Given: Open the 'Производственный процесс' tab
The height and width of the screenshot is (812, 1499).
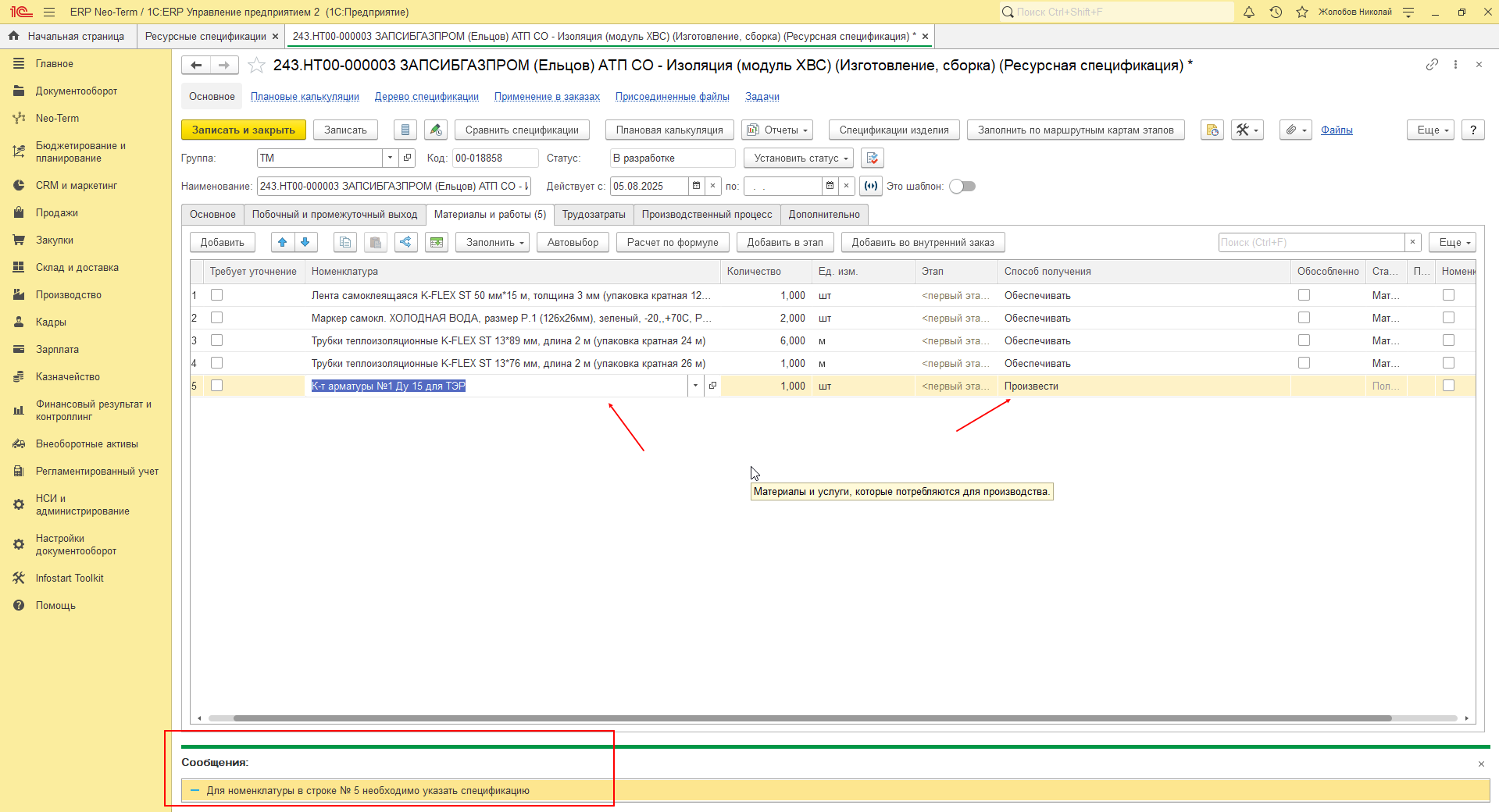Looking at the screenshot, I should 707,215.
